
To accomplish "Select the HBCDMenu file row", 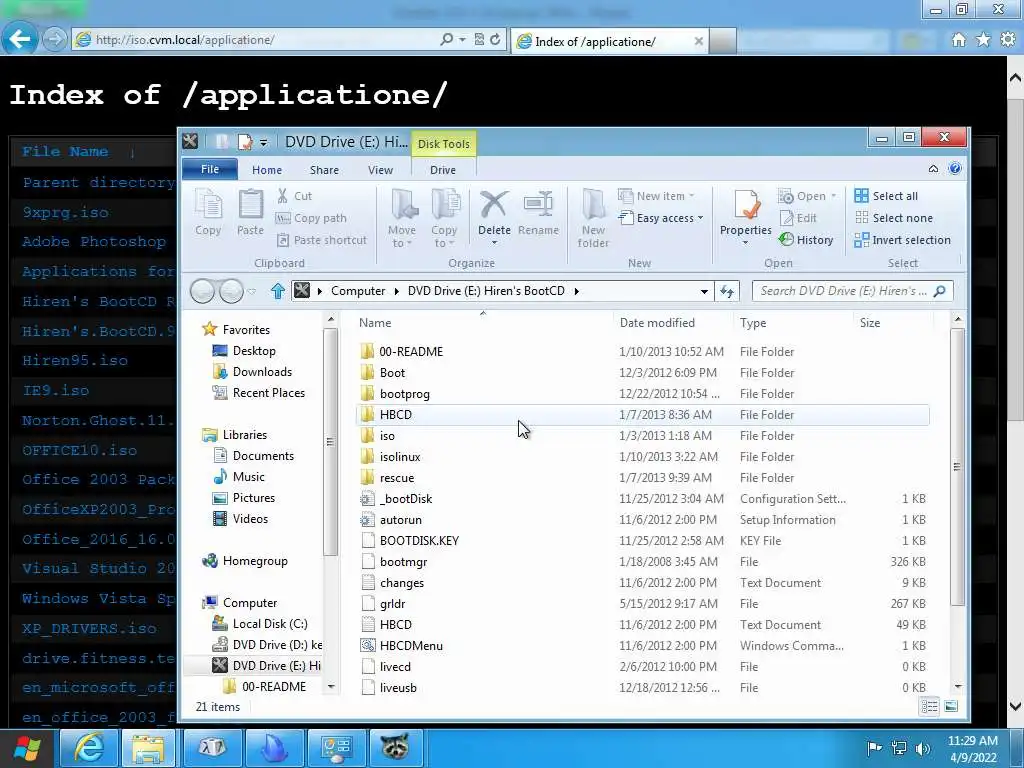I will coord(643,646).
